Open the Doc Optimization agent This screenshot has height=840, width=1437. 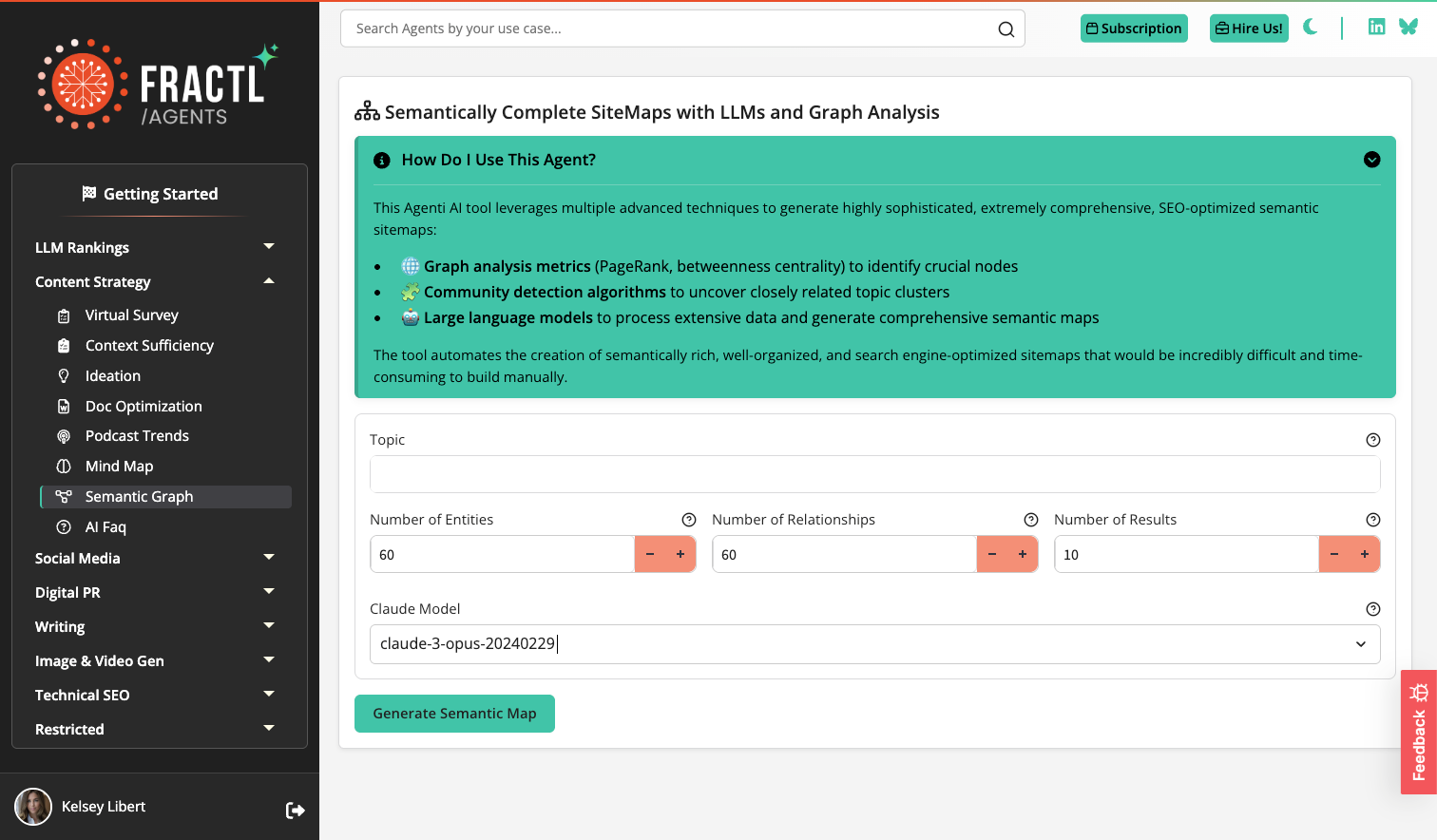point(144,406)
